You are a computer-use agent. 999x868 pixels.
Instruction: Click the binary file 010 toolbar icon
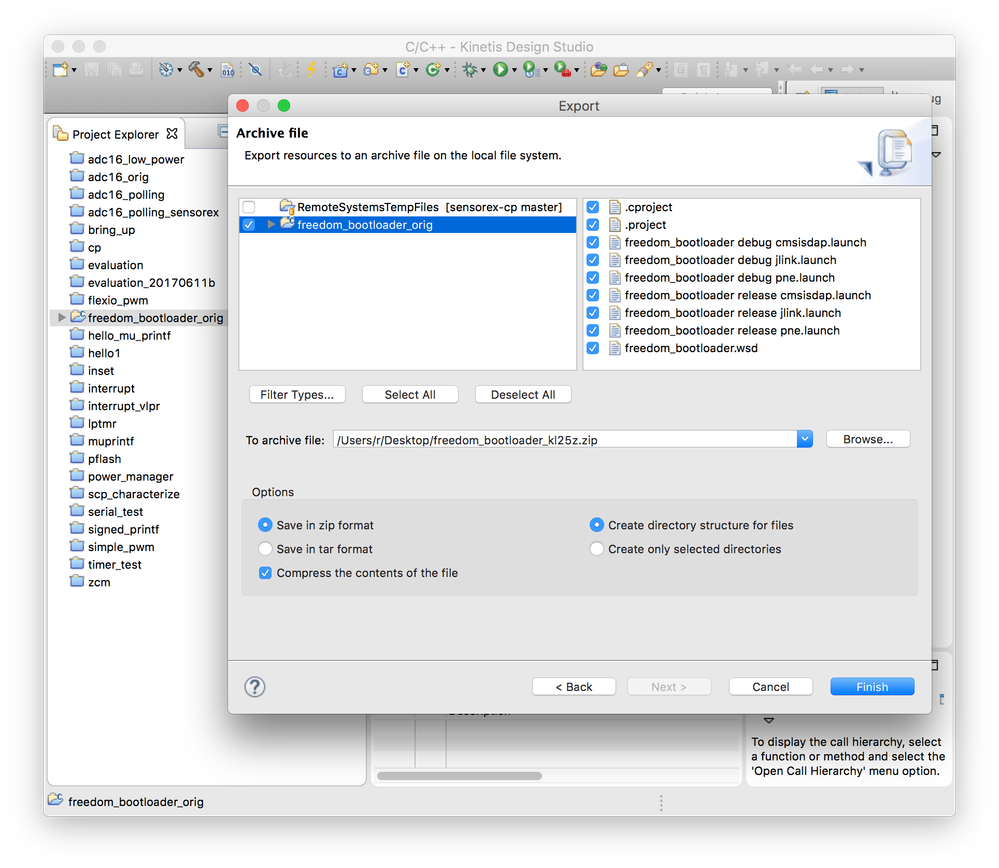coord(227,70)
